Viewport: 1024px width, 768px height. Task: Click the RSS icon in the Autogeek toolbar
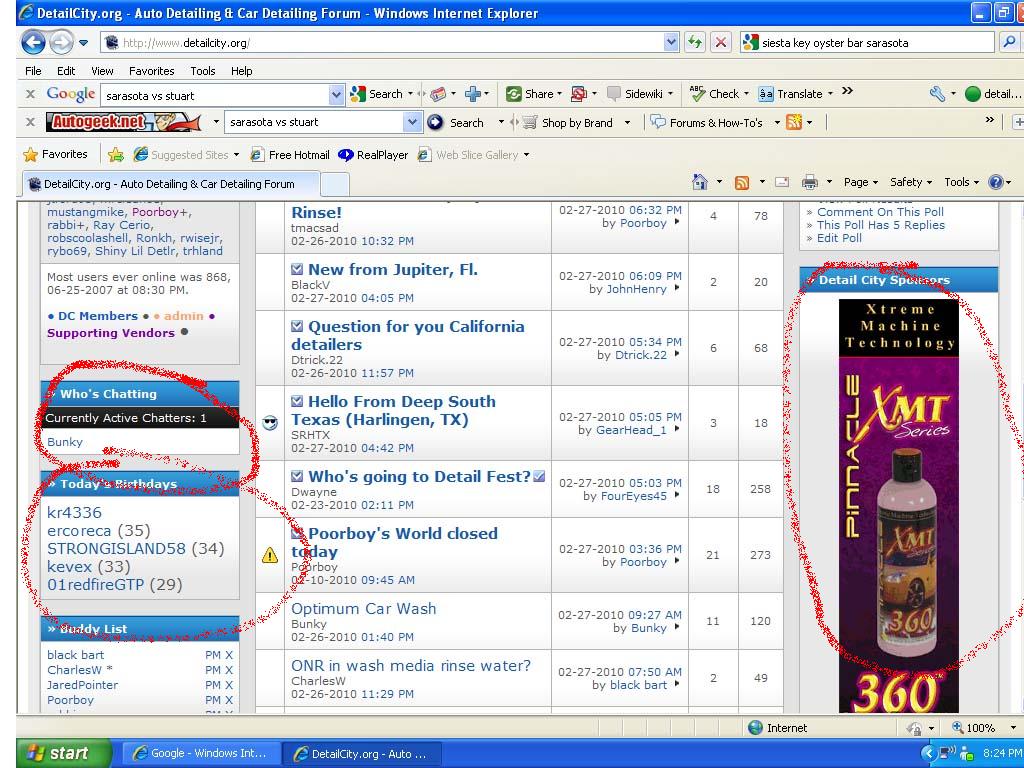[793, 122]
